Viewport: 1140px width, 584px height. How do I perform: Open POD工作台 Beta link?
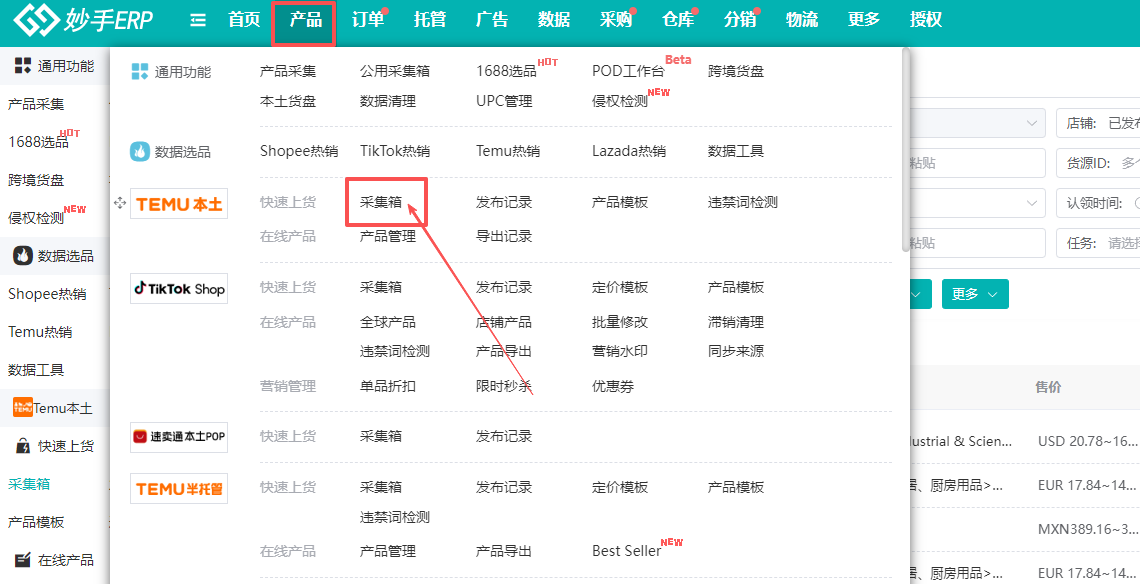point(628,71)
